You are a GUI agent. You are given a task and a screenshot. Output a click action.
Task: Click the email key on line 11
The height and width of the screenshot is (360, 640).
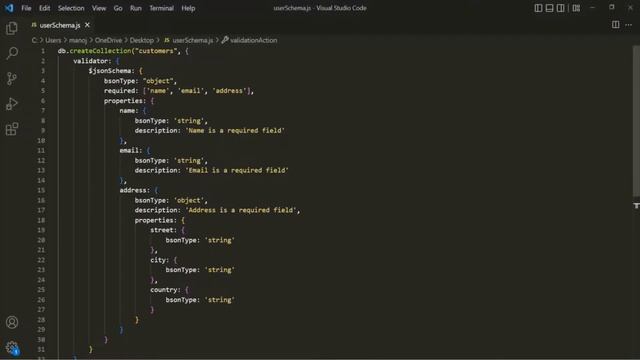[129, 151]
